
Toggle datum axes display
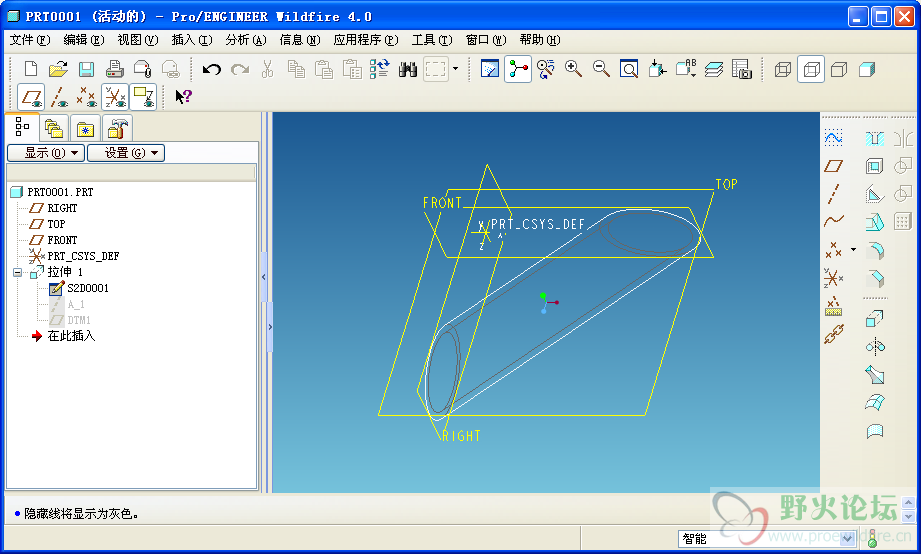coord(59,97)
